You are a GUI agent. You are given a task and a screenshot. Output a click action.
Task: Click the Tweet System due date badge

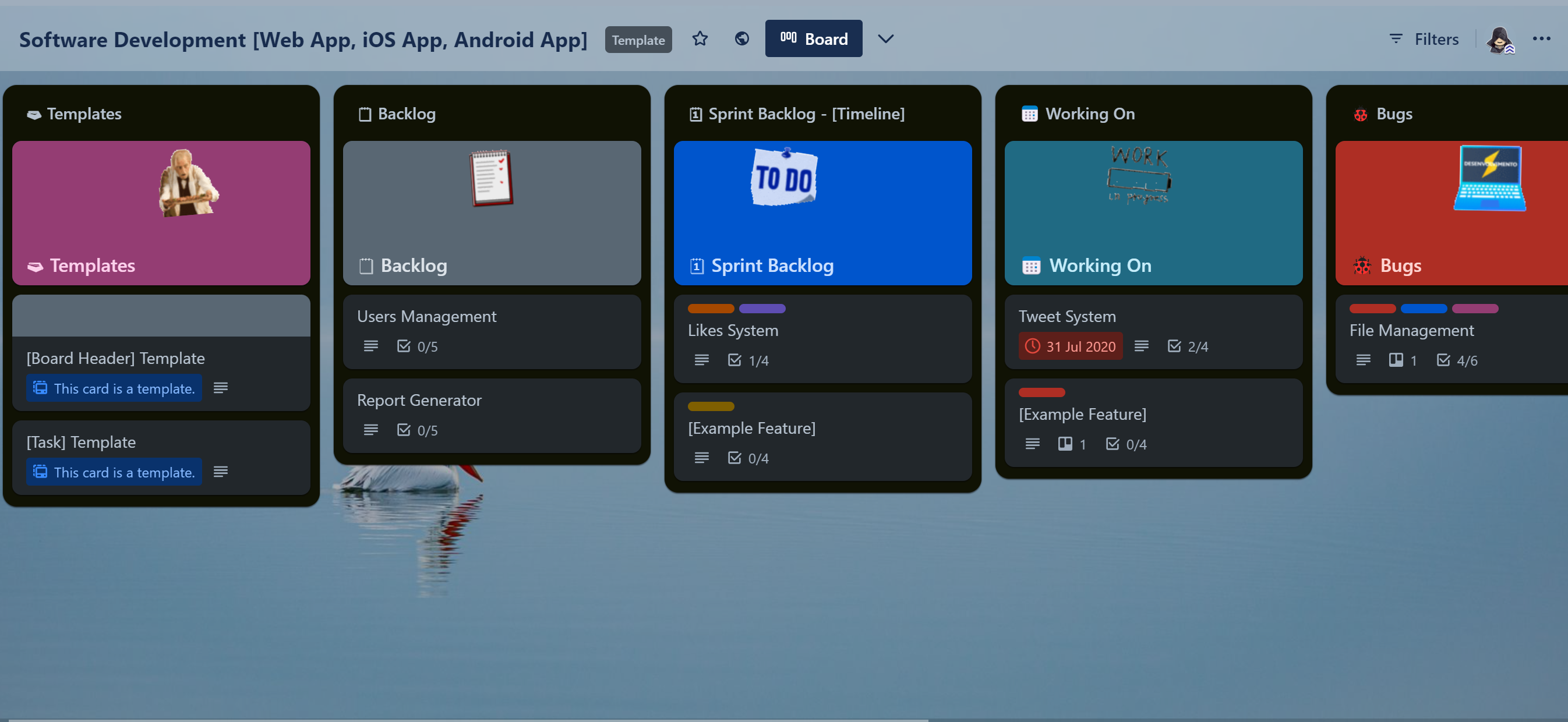[x=1070, y=346]
